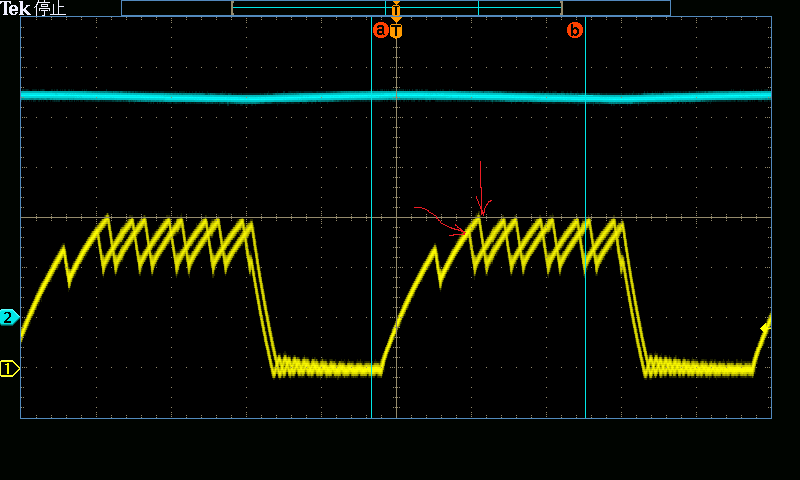
Task: Click the record overview bar at top
Action: (396, 8)
